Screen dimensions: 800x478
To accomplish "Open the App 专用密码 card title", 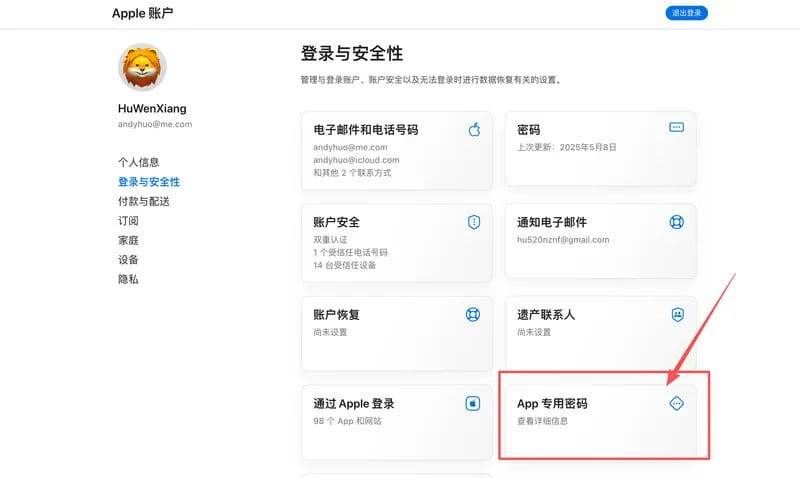I will (552, 404).
